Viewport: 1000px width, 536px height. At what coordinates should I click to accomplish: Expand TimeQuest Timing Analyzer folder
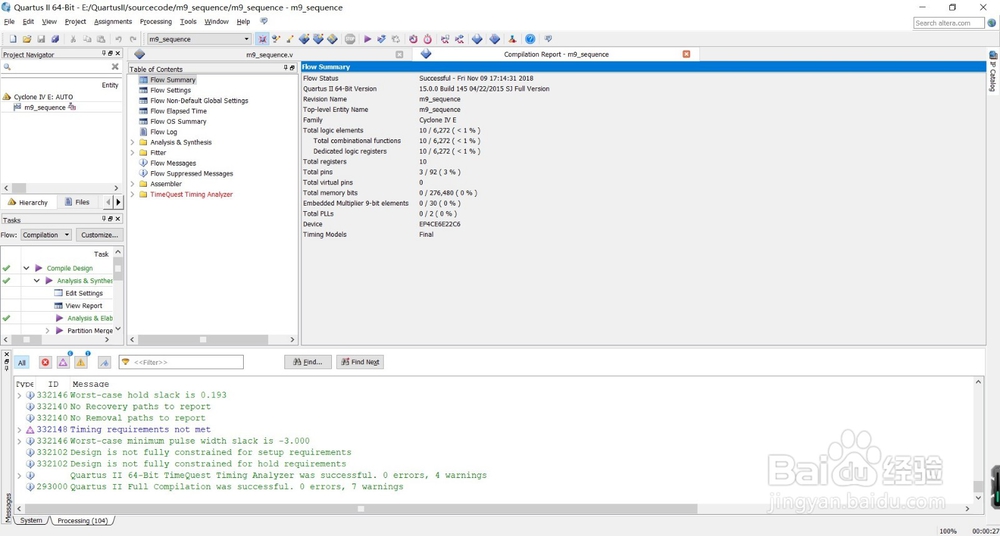[133, 194]
